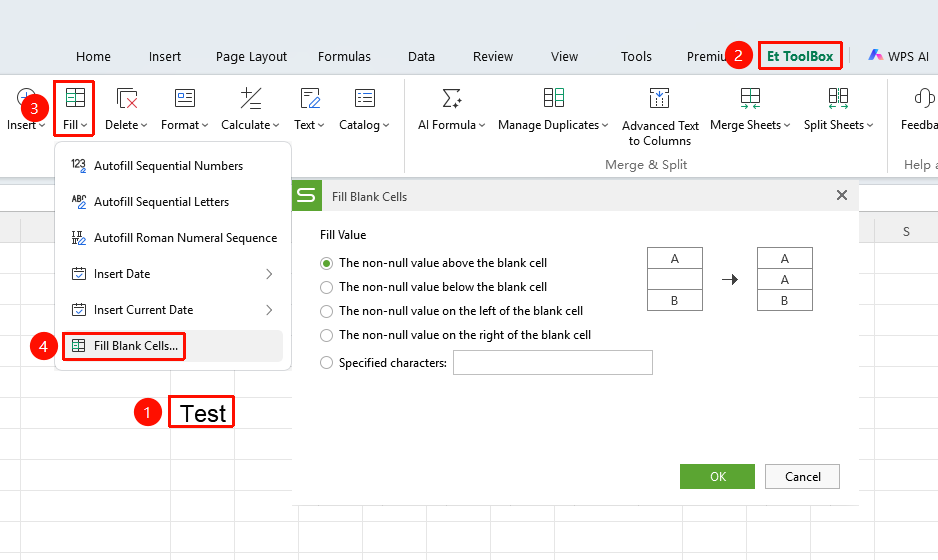Open the View tab
The height and width of the screenshot is (560, 938).
[x=564, y=56]
